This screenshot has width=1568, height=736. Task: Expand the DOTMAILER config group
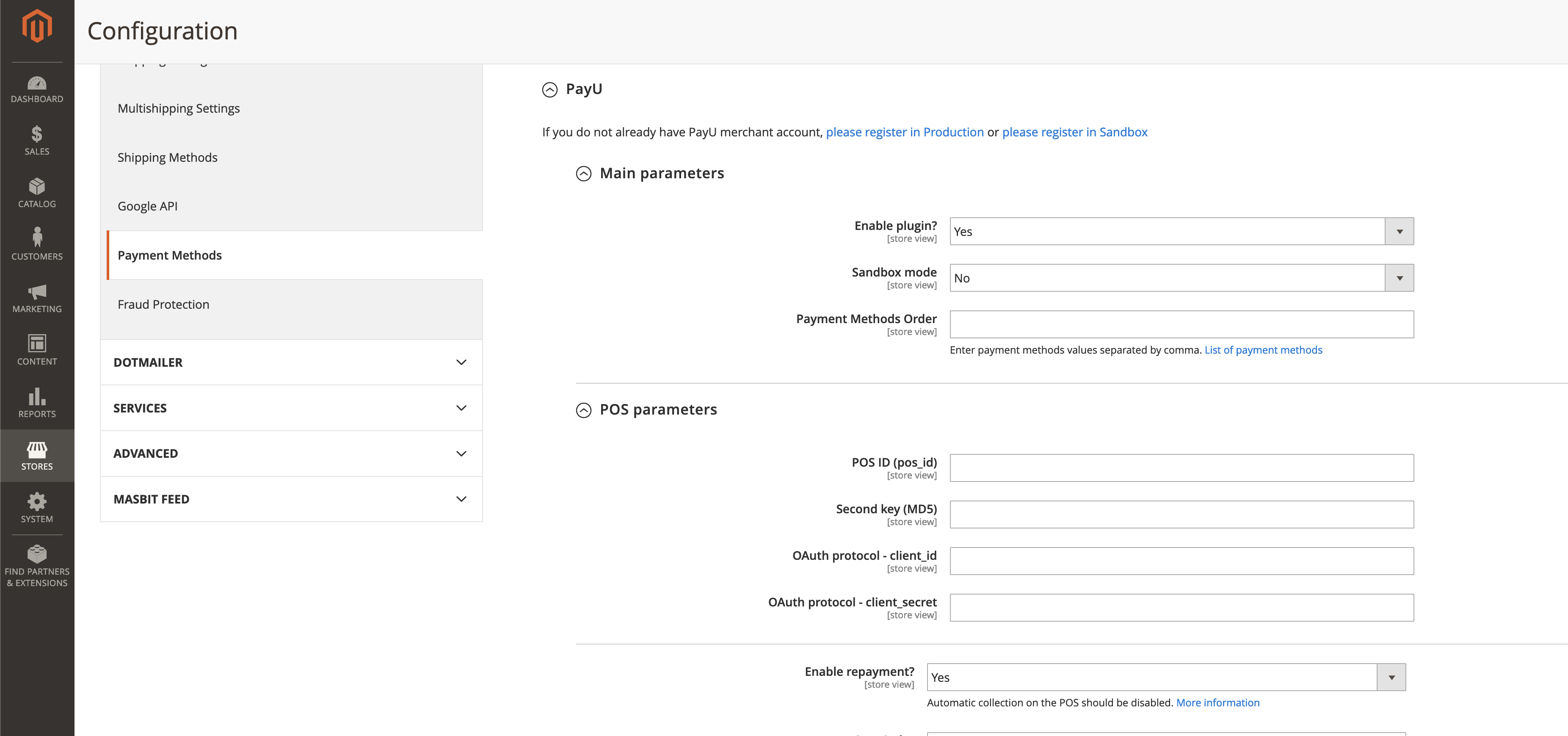(x=291, y=362)
